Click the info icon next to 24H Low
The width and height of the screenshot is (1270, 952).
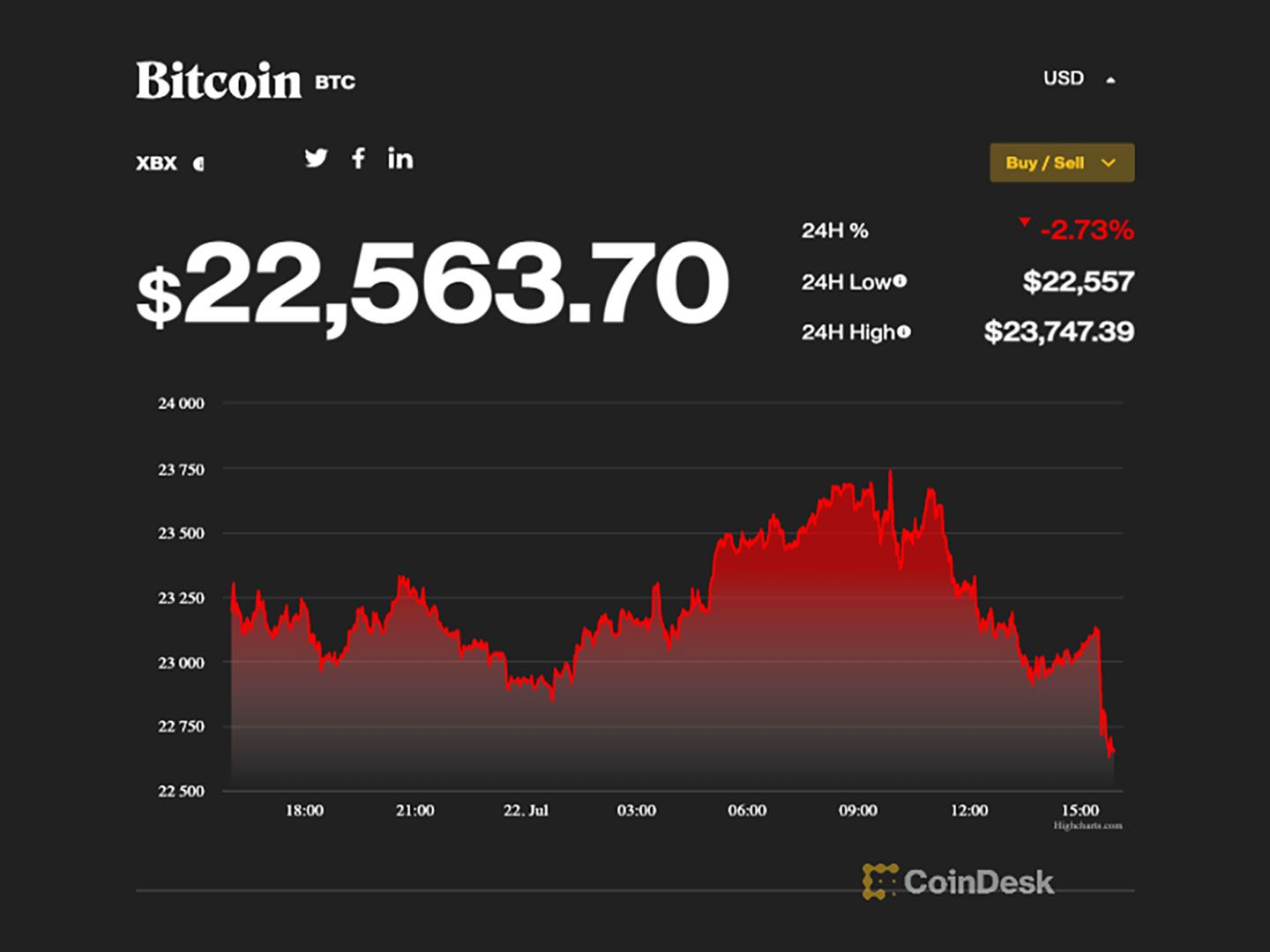pos(899,281)
